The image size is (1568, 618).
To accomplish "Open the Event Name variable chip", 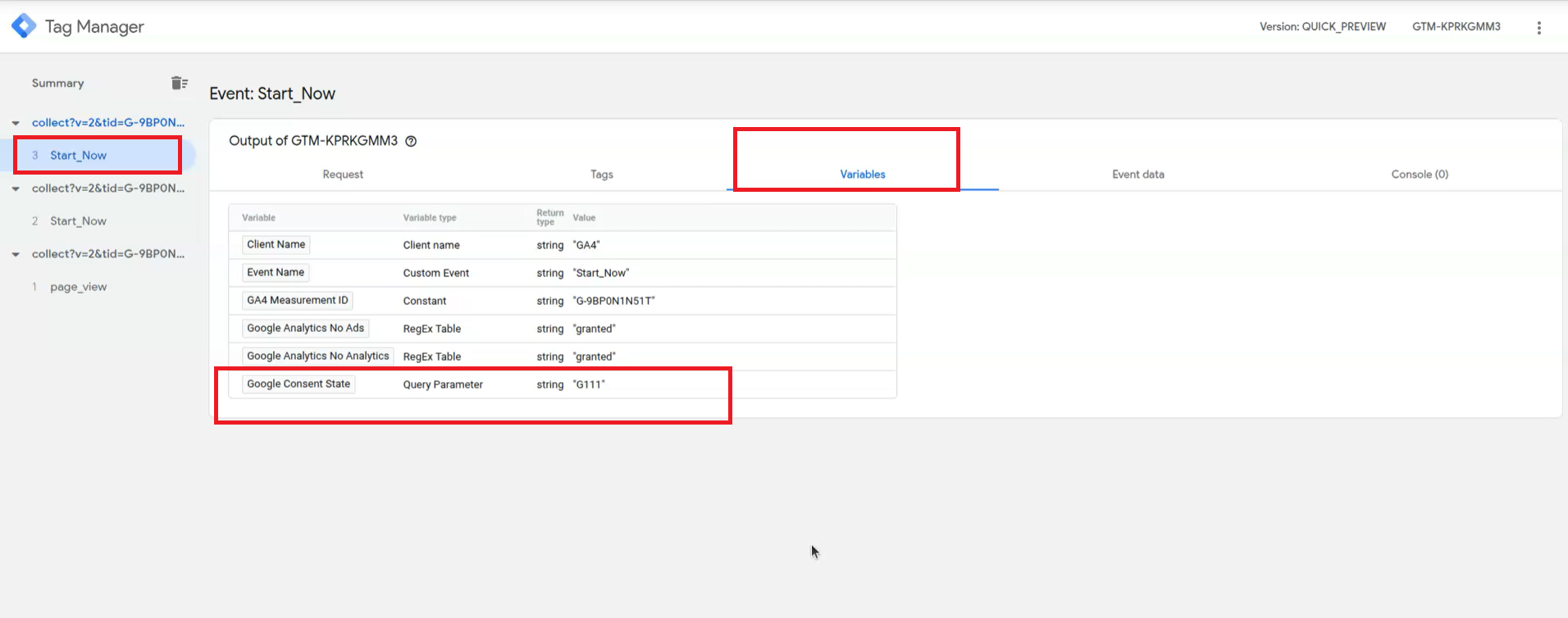I will click(x=276, y=272).
